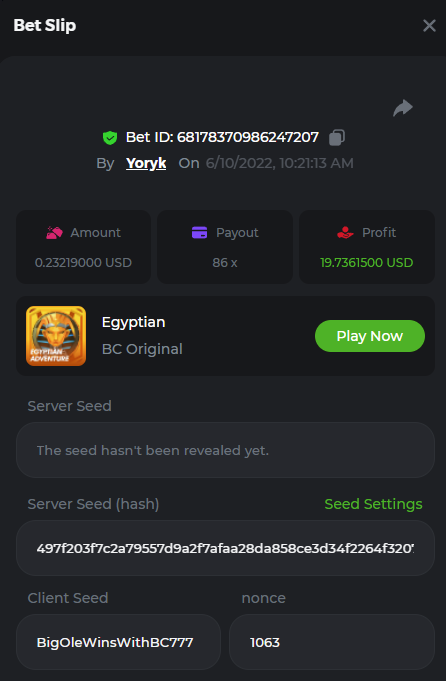Image resolution: width=446 pixels, height=681 pixels.
Task: Open Yoryk's user profile
Action: [146, 163]
